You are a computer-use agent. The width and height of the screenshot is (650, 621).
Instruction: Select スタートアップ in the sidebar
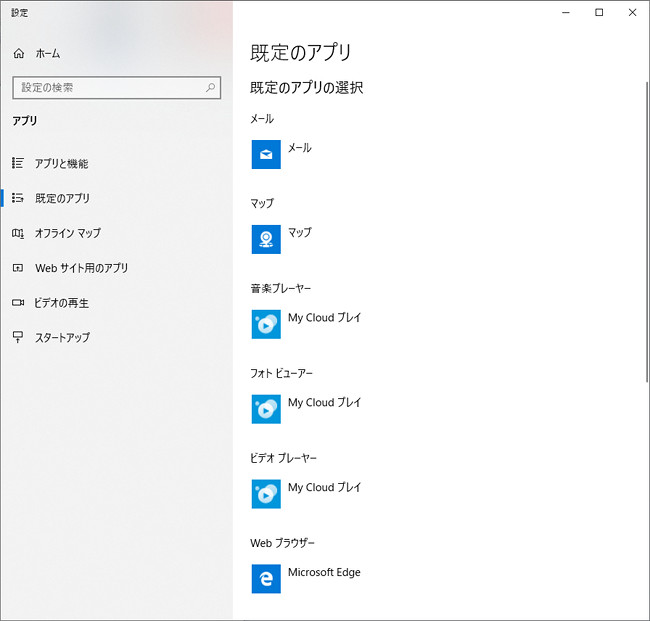pyautogui.click(x=62, y=338)
